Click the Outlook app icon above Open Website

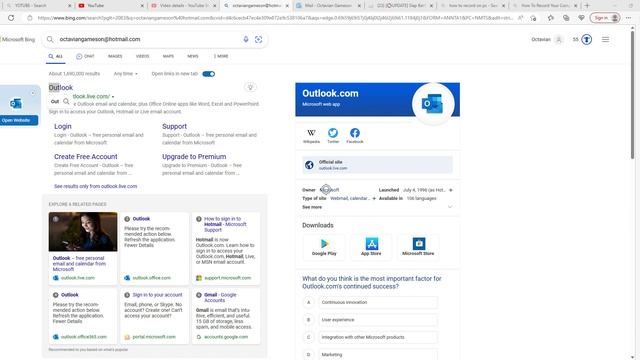click(x=16, y=103)
